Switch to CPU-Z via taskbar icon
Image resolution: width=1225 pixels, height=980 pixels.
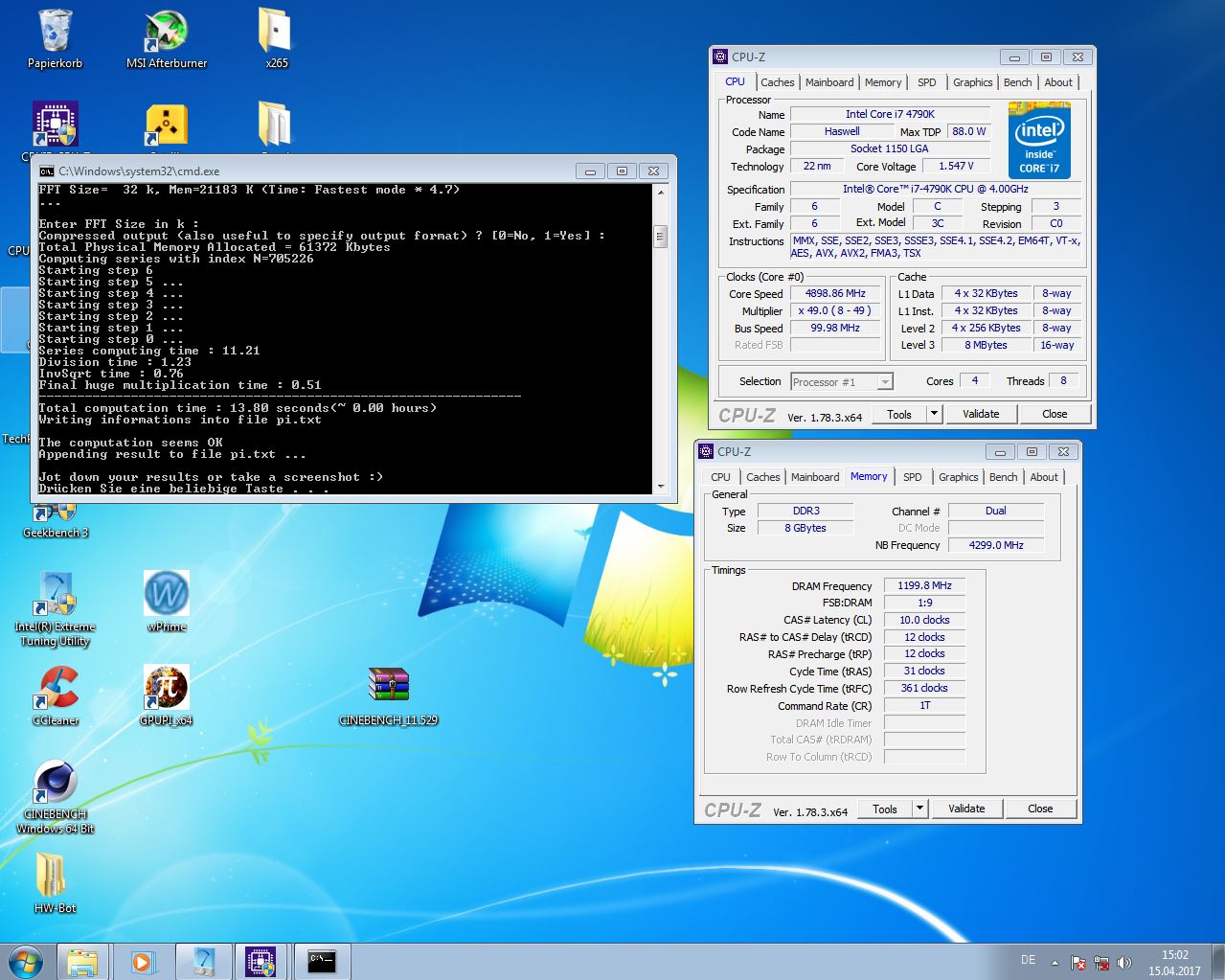[261, 961]
